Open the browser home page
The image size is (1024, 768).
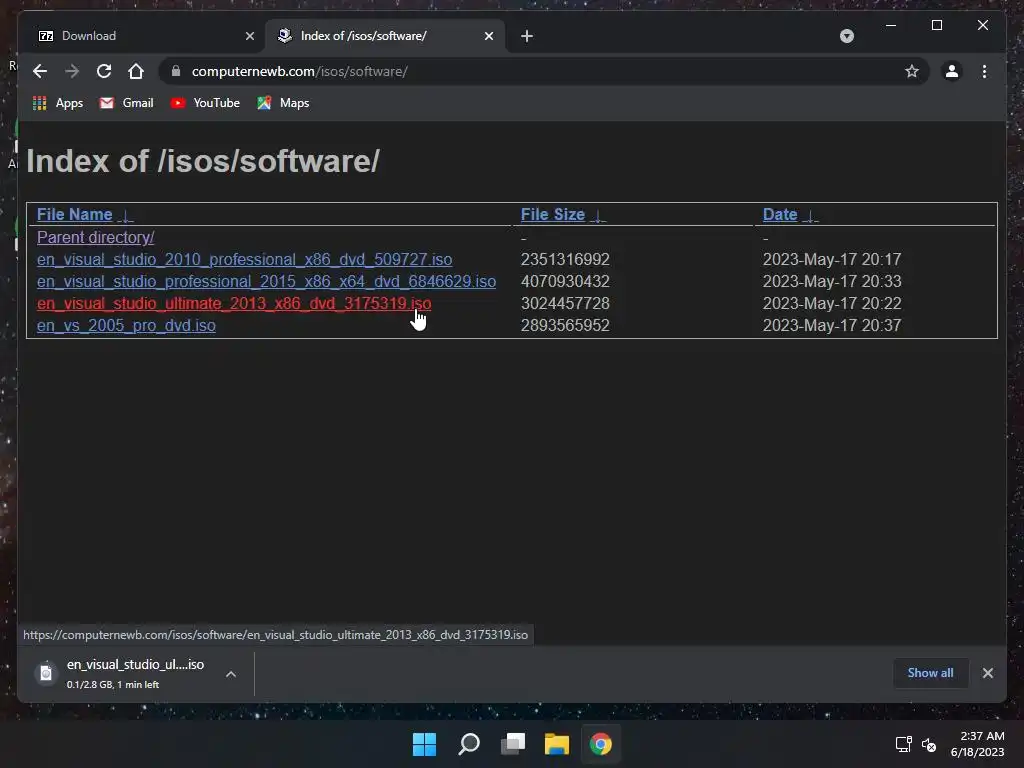(x=136, y=71)
